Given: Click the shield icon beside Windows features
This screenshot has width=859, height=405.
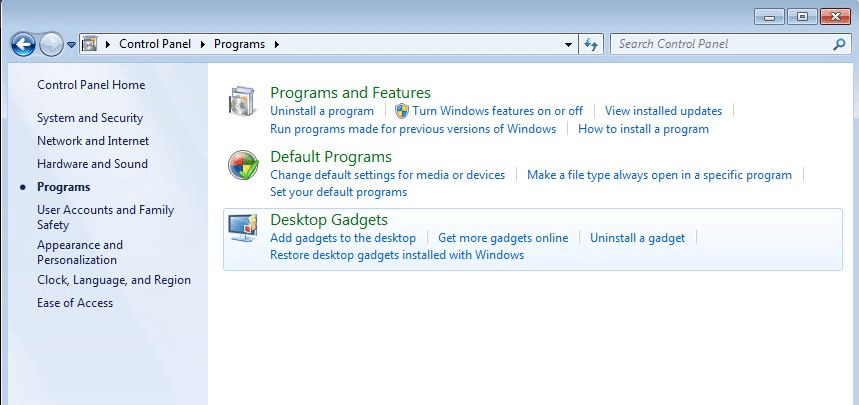Looking at the screenshot, I should tap(402, 111).
